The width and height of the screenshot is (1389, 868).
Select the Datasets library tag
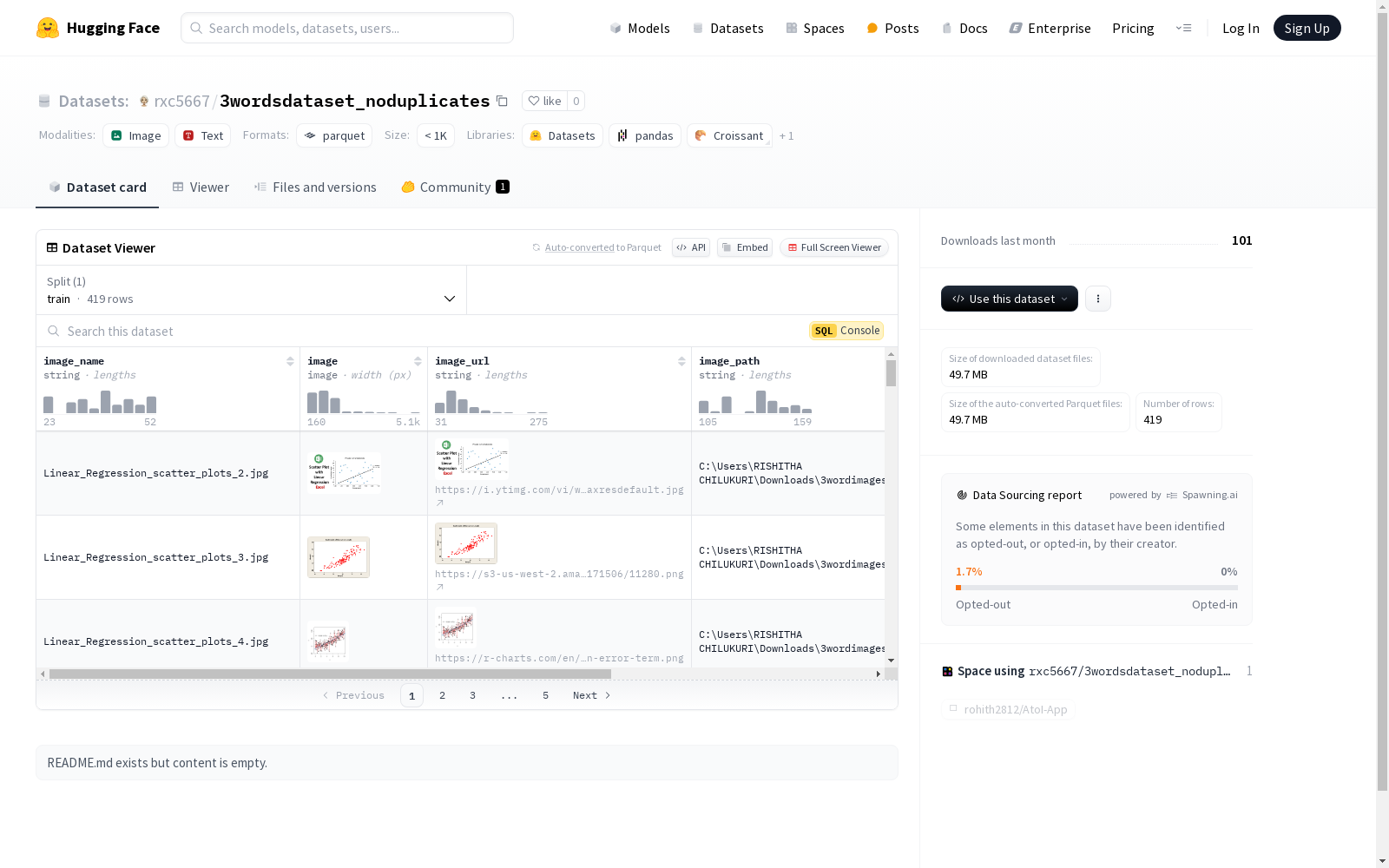tap(563, 135)
